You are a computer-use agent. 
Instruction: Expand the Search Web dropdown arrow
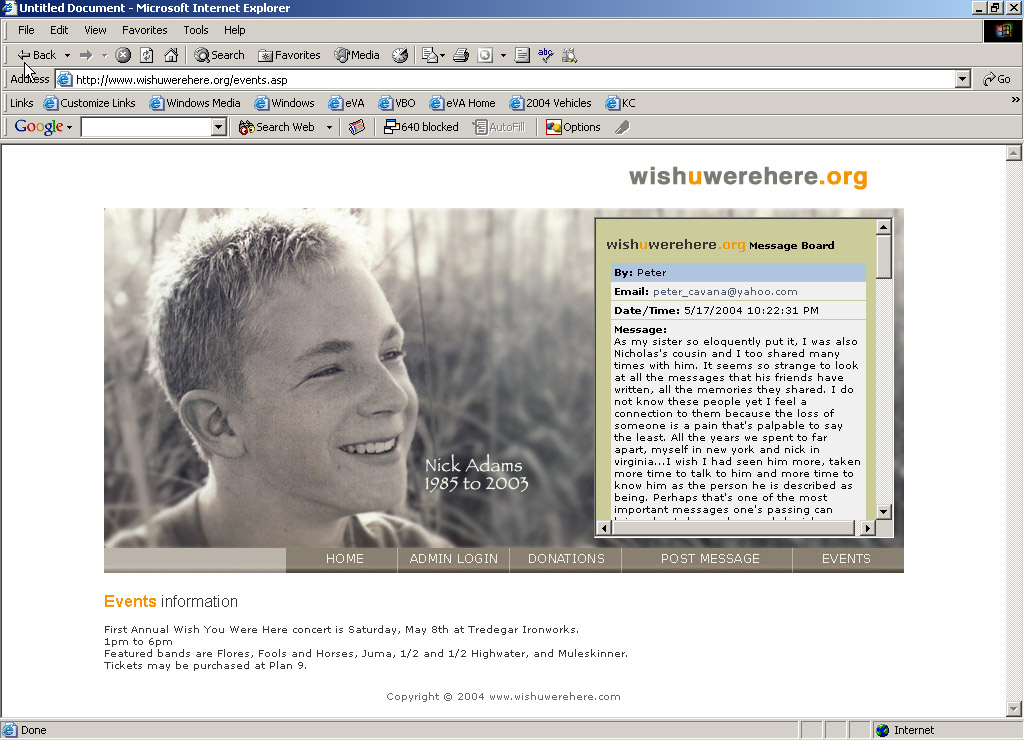click(329, 127)
